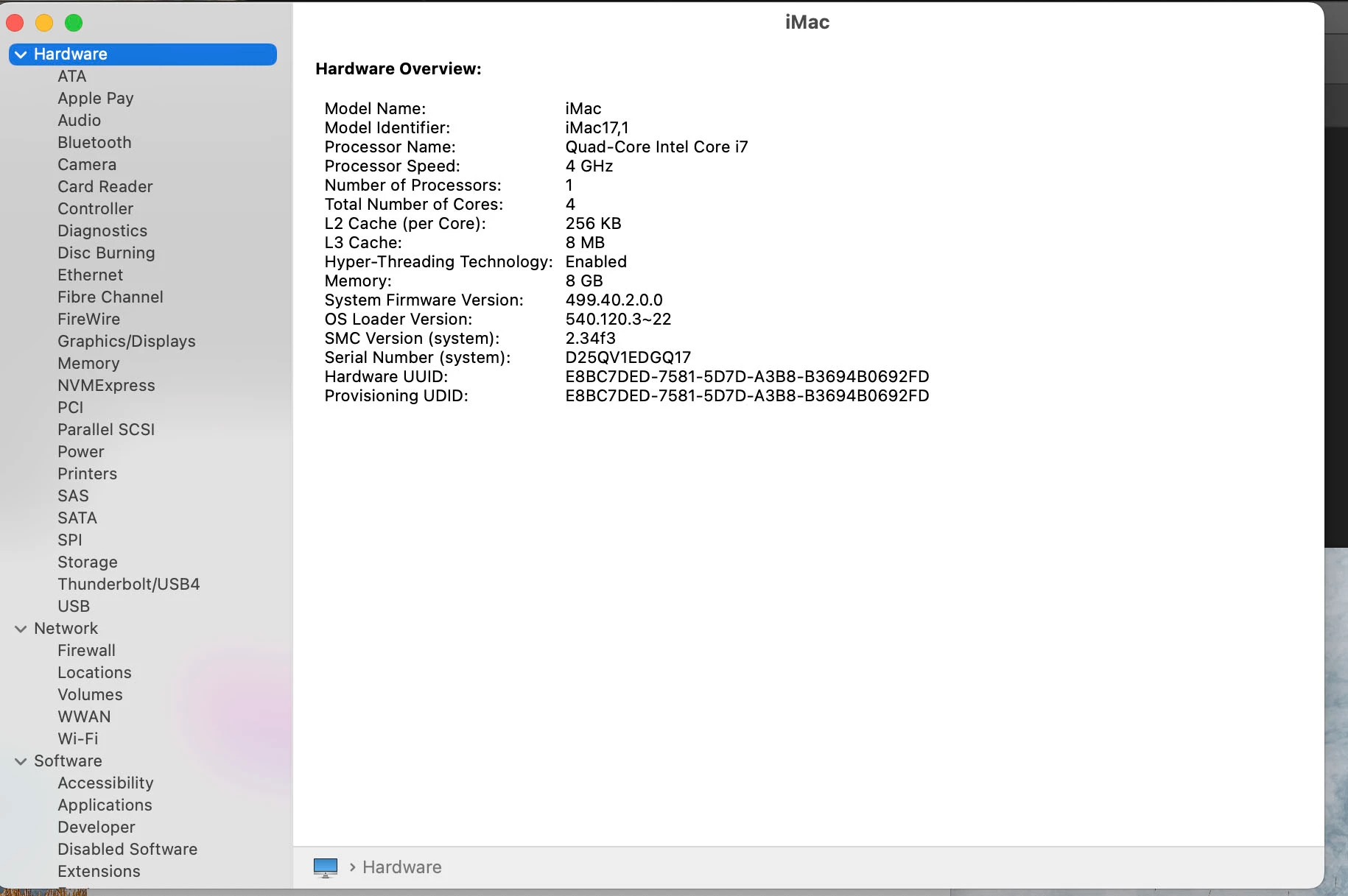The height and width of the screenshot is (896, 1348).
Task: Open Thunderbolt/USB4 information
Action: (x=129, y=585)
